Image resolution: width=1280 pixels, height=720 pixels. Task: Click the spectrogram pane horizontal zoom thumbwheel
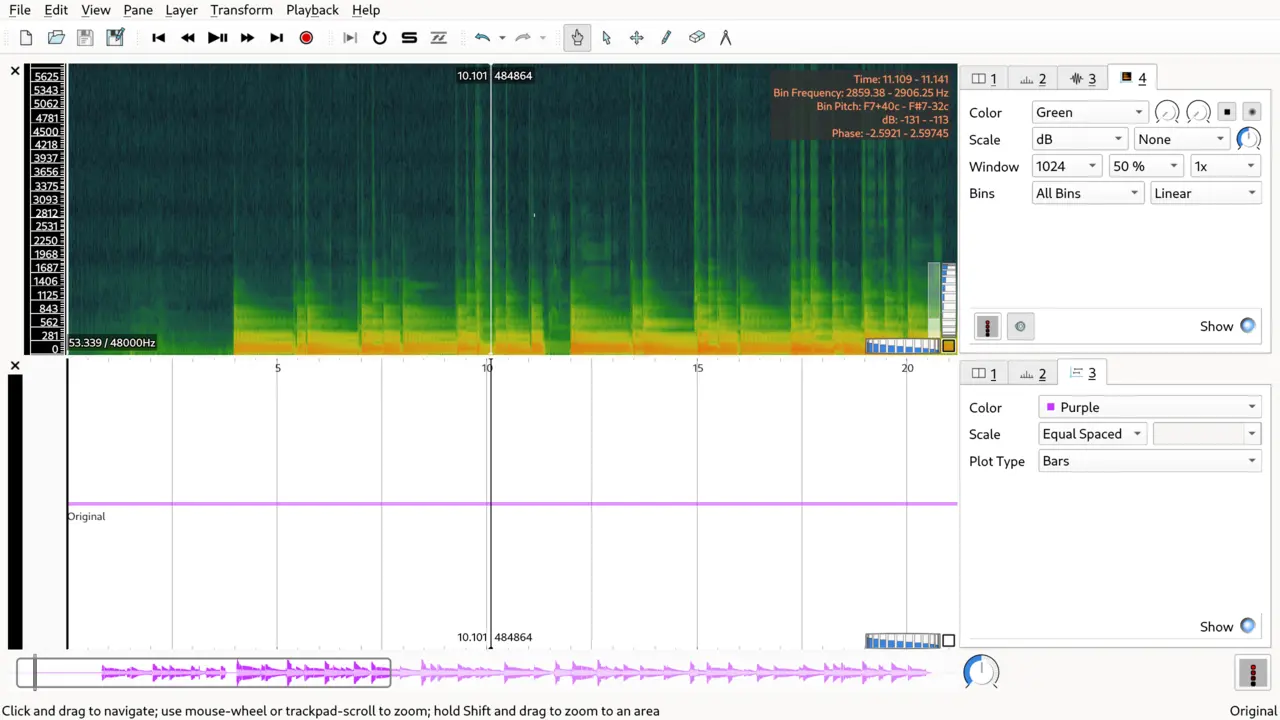903,346
